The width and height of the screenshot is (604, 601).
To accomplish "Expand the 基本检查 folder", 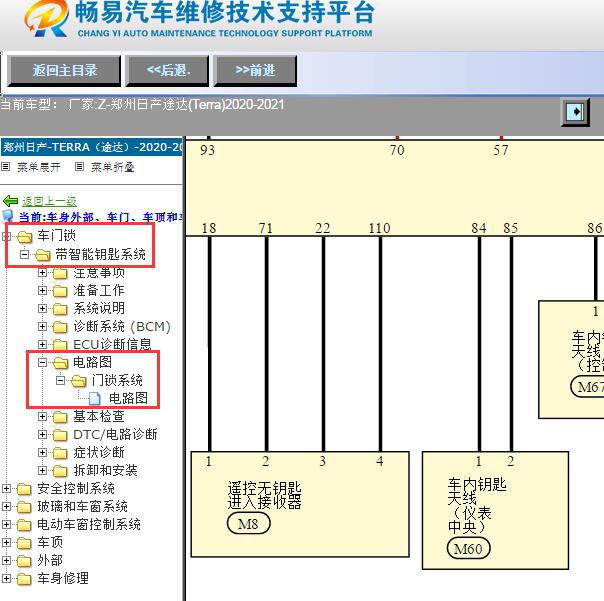I will click(x=42, y=416).
